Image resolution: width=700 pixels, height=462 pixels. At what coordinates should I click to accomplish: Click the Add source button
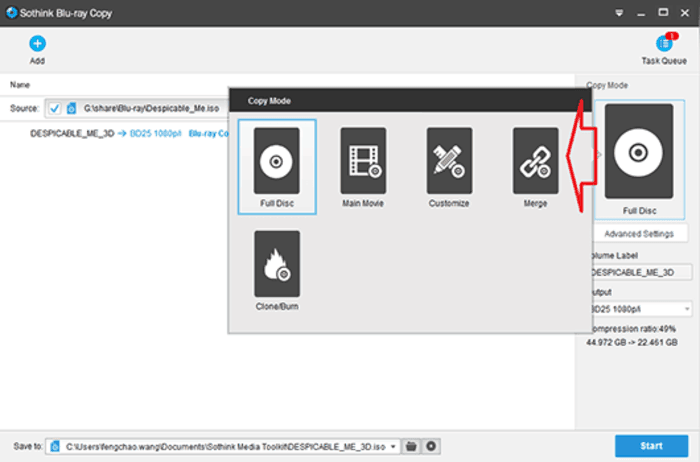click(37, 50)
